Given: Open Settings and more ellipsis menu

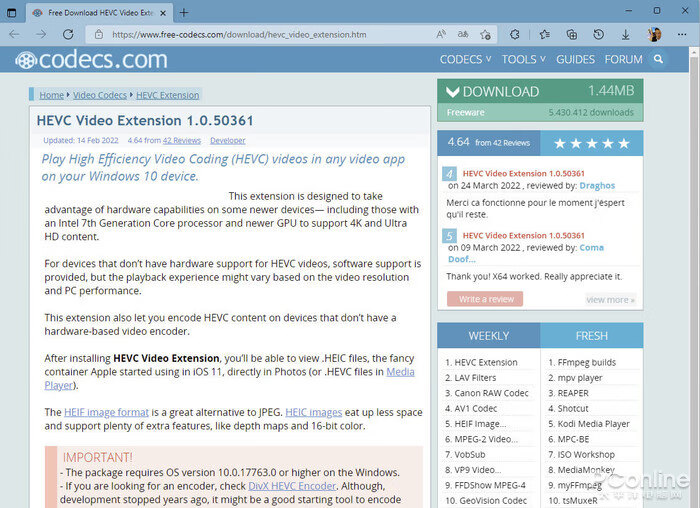Looking at the screenshot, I should point(682,34).
